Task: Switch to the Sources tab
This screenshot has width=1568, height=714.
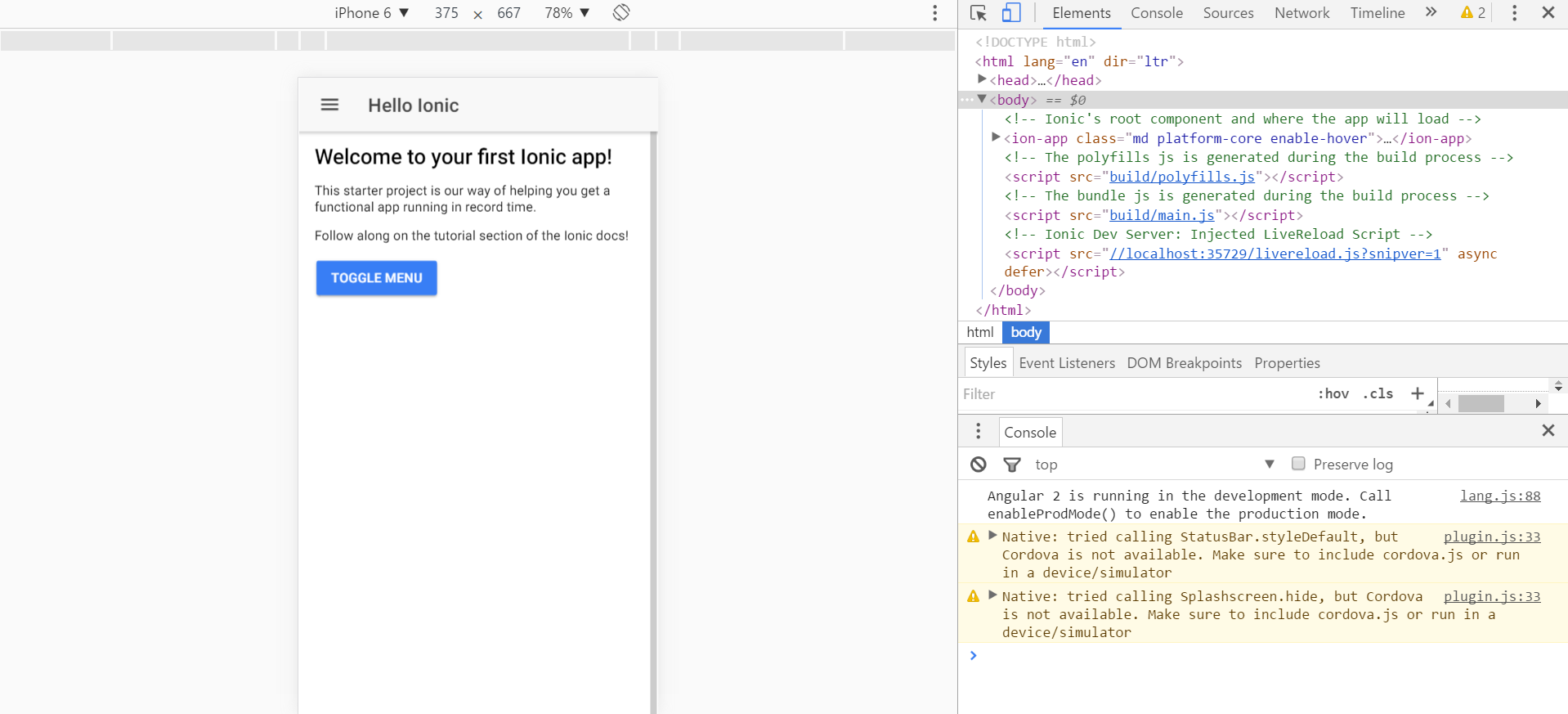Action: [1228, 13]
